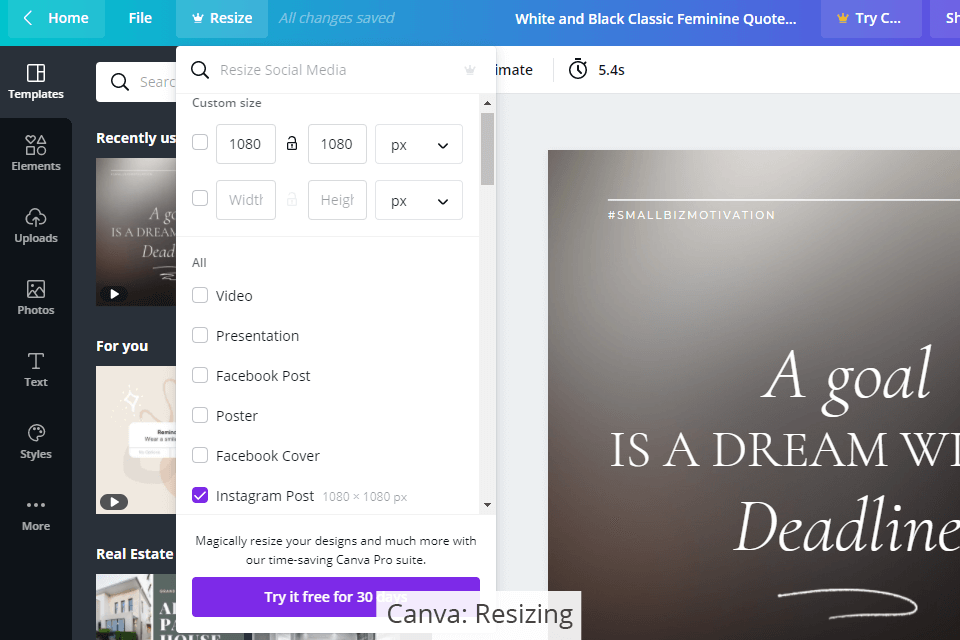Screen dimensions: 960x640
Task: Click the For you section heading
Action: pyautogui.click(x=122, y=346)
